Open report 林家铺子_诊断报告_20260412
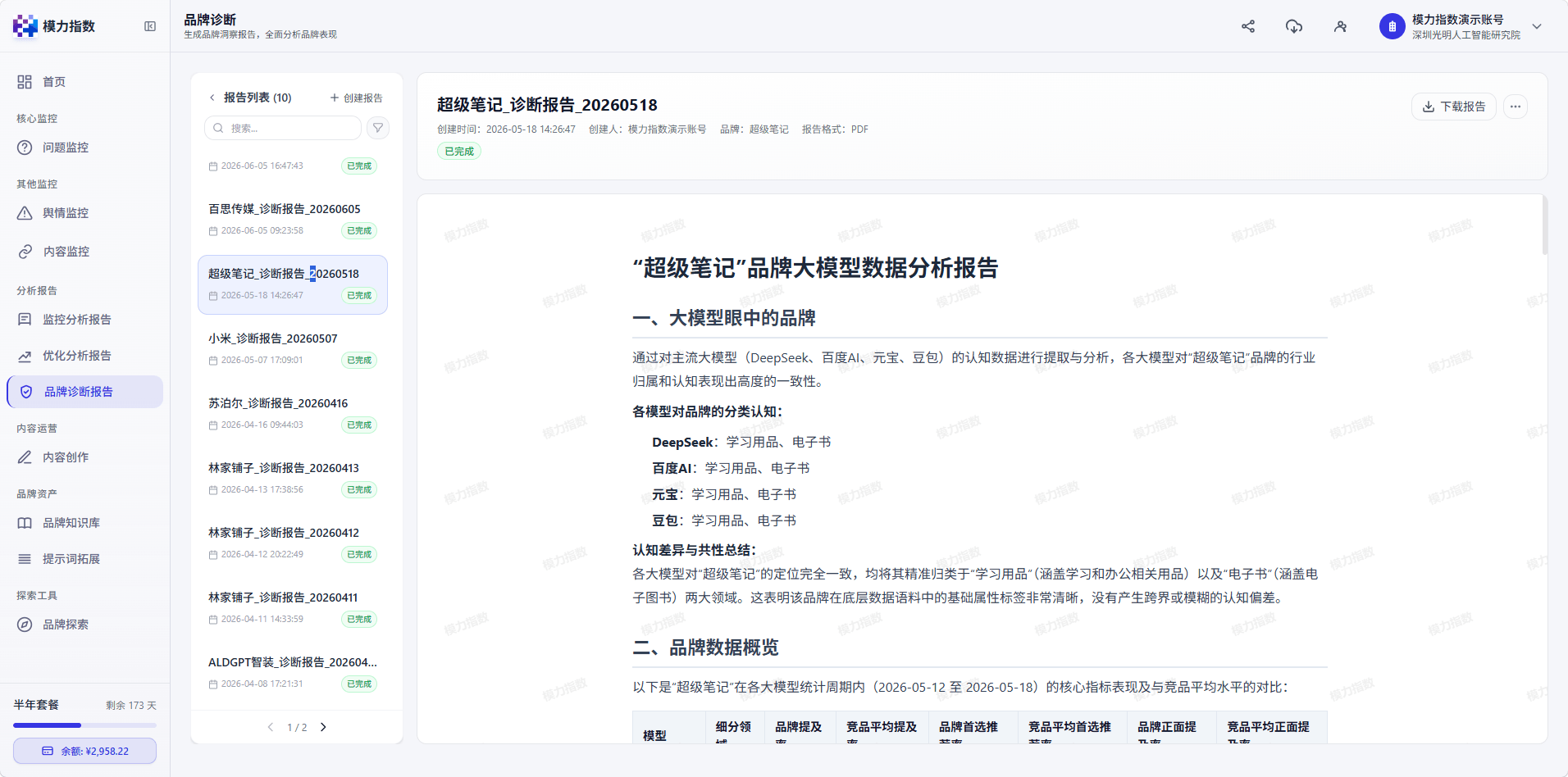 point(293,543)
